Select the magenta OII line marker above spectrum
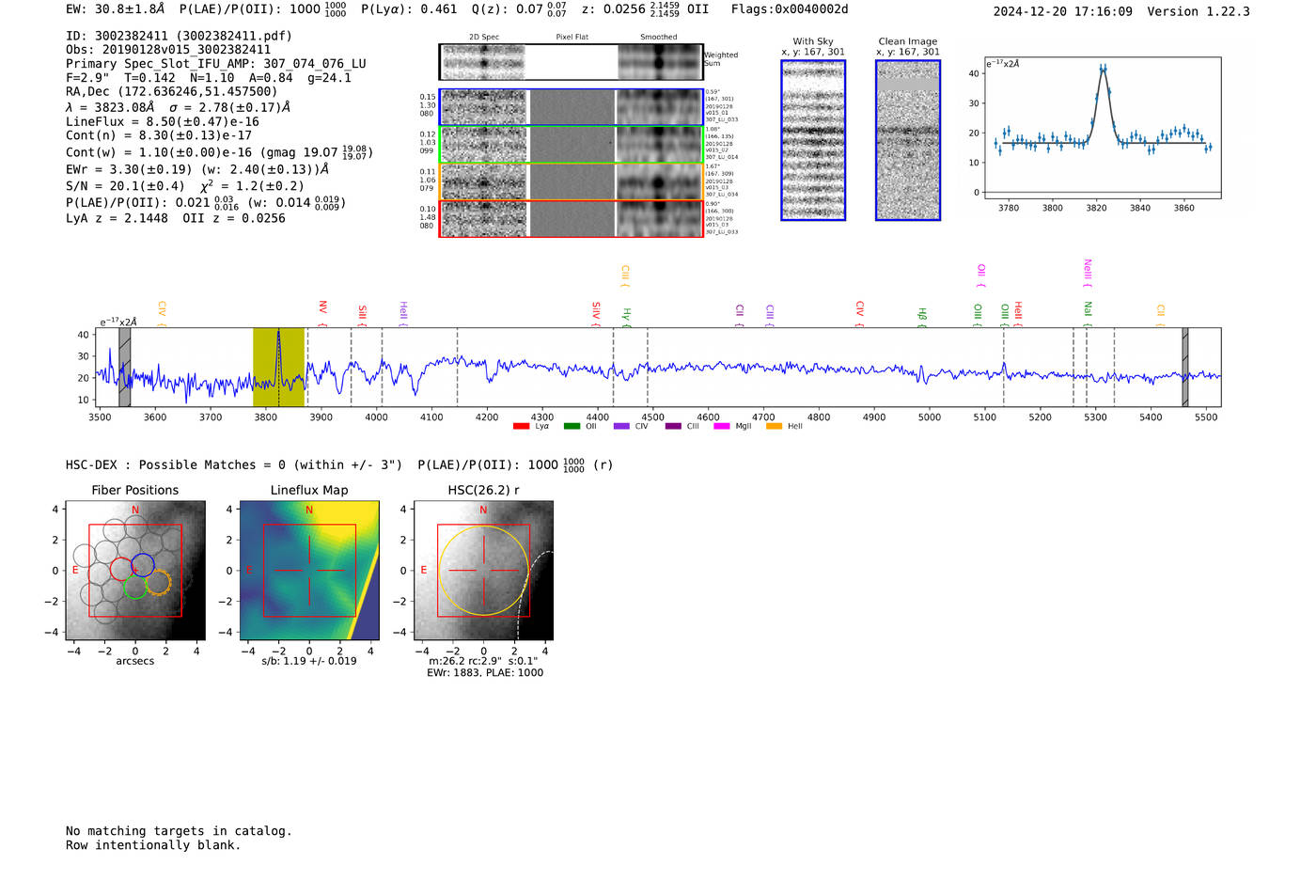1316x896 pixels. coord(981,275)
